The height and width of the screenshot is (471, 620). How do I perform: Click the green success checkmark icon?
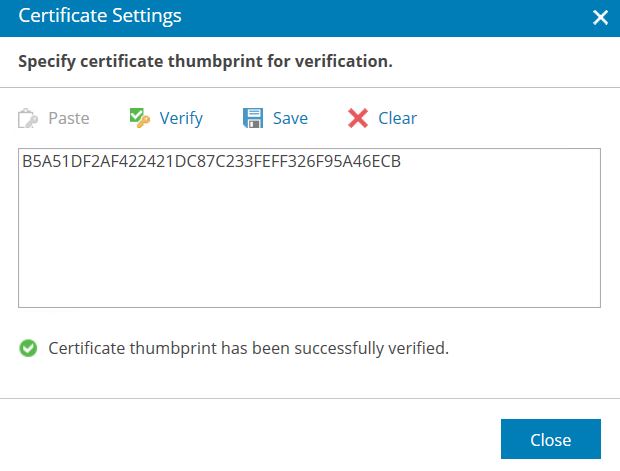(28, 348)
